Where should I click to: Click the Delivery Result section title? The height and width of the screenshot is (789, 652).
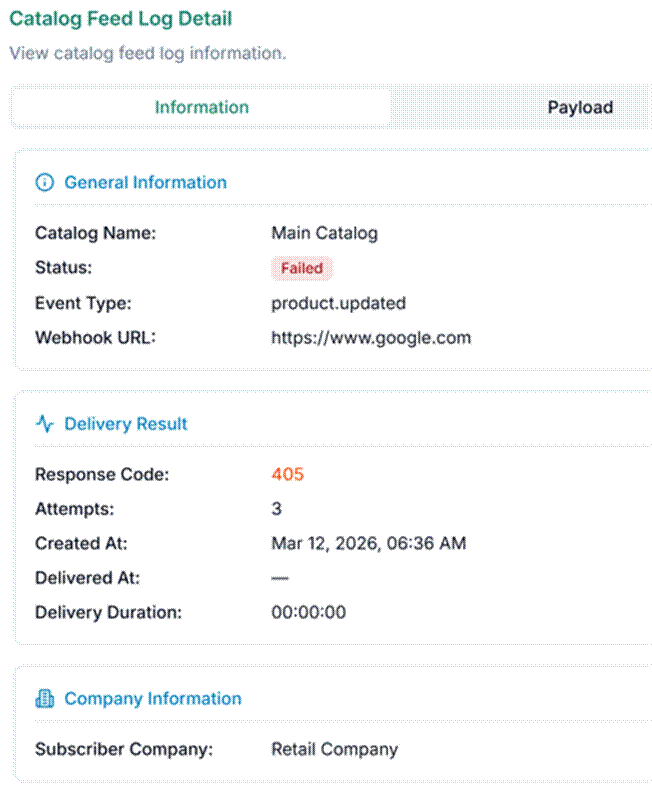[126, 424]
